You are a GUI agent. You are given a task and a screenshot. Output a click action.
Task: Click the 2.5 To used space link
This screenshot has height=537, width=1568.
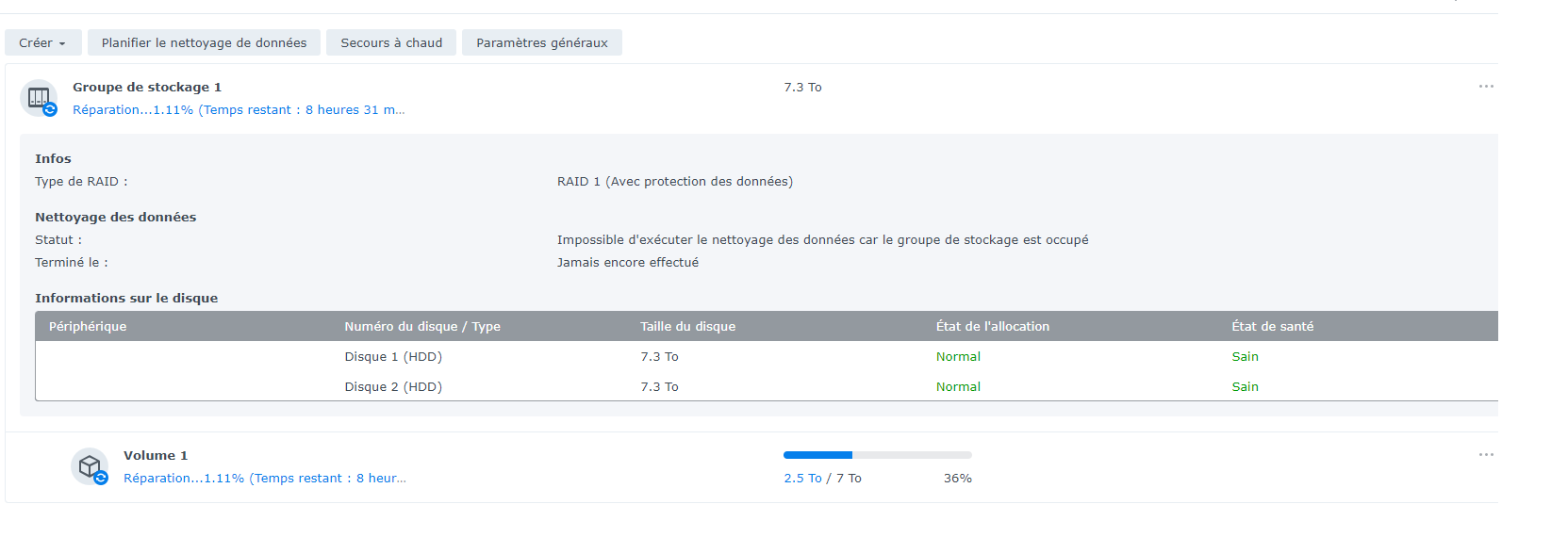[802, 479]
